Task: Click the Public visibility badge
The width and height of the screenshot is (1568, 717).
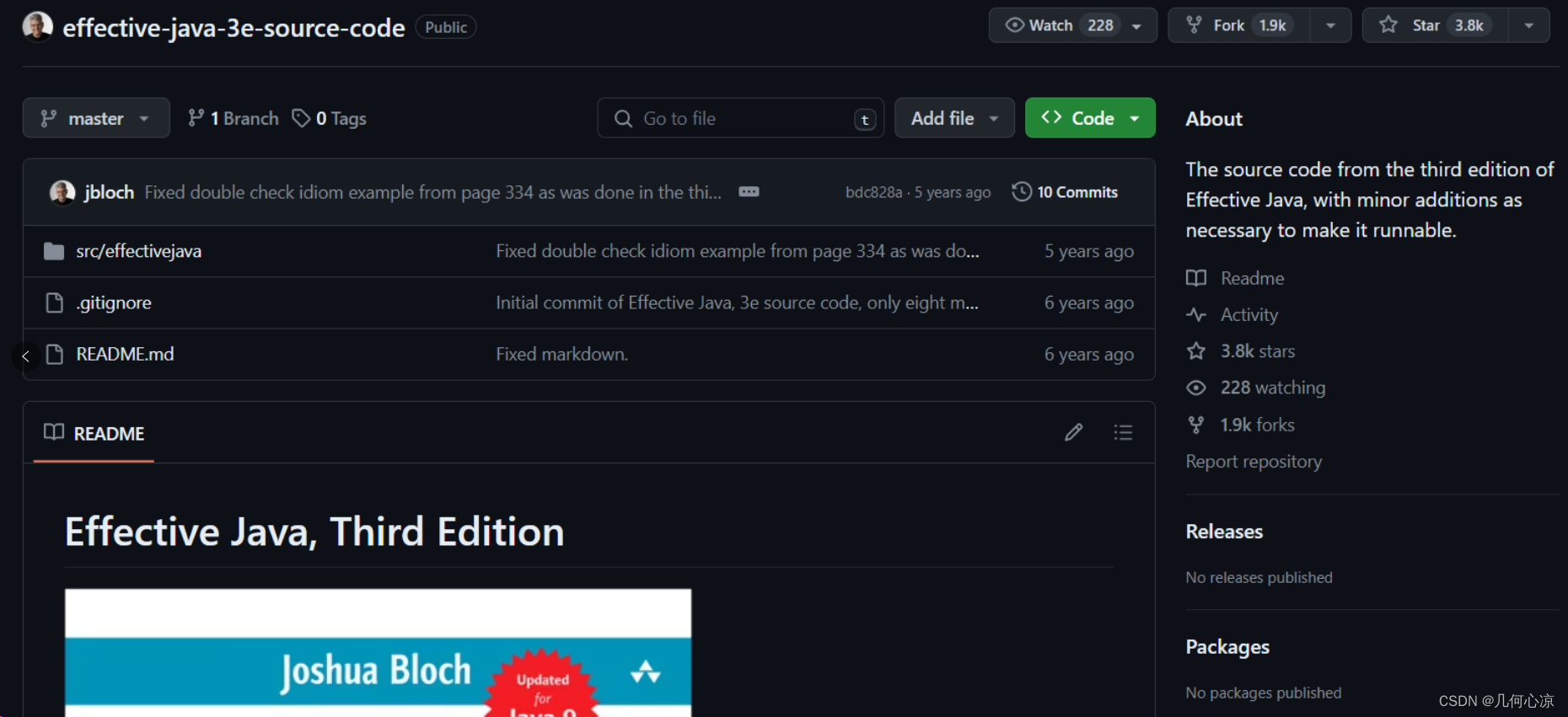Action: (446, 27)
